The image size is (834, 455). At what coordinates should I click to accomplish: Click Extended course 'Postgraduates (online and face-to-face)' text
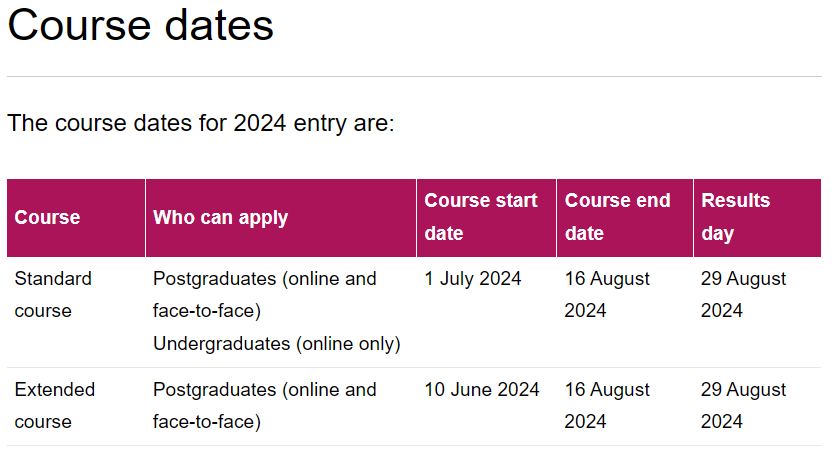265,406
